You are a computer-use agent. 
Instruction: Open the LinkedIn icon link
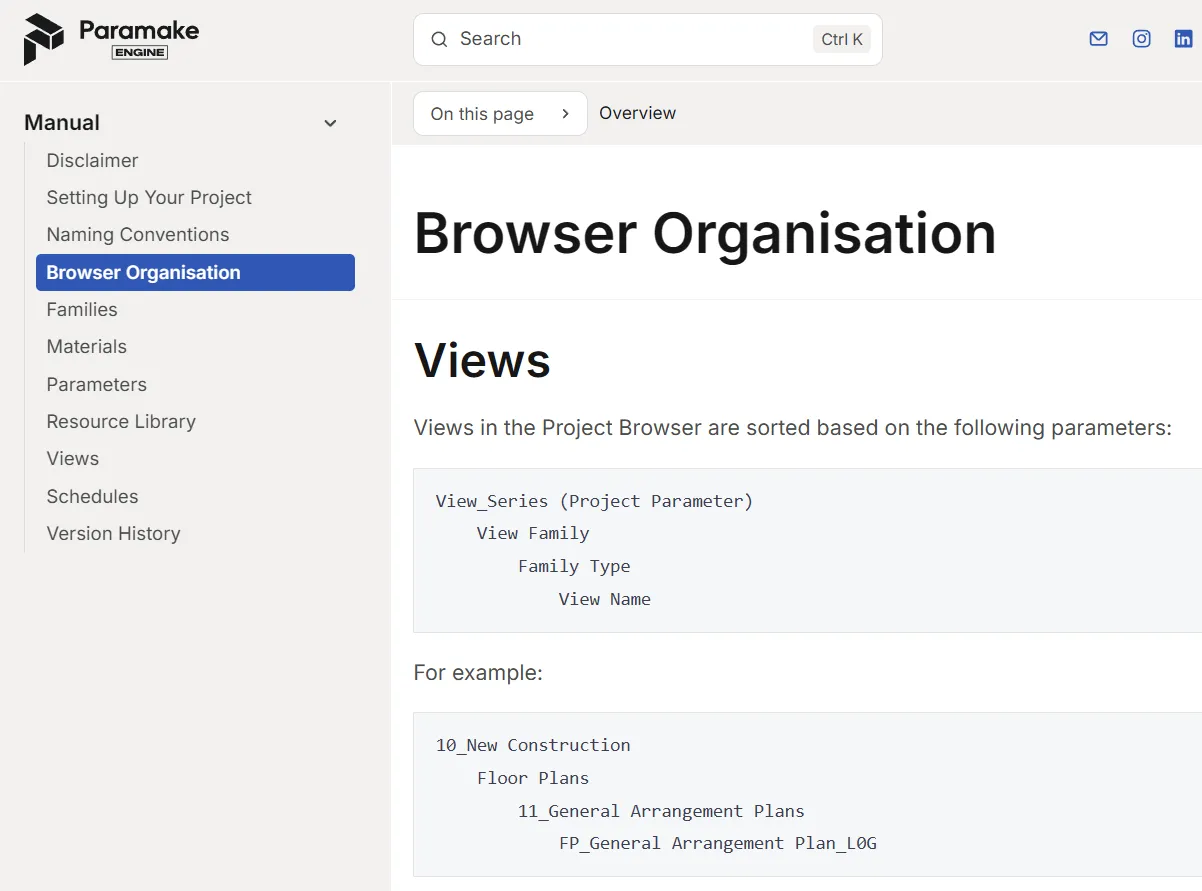click(1183, 39)
